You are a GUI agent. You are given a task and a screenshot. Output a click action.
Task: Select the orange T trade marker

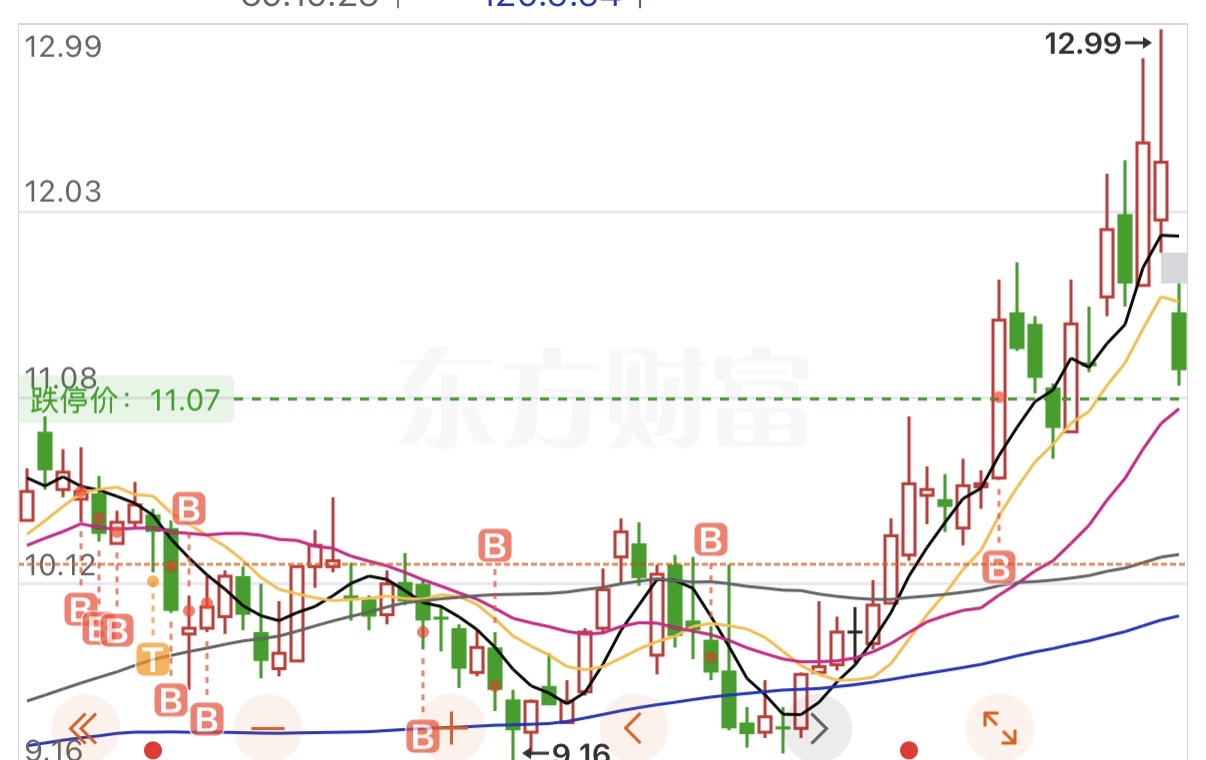click(152, 660)
